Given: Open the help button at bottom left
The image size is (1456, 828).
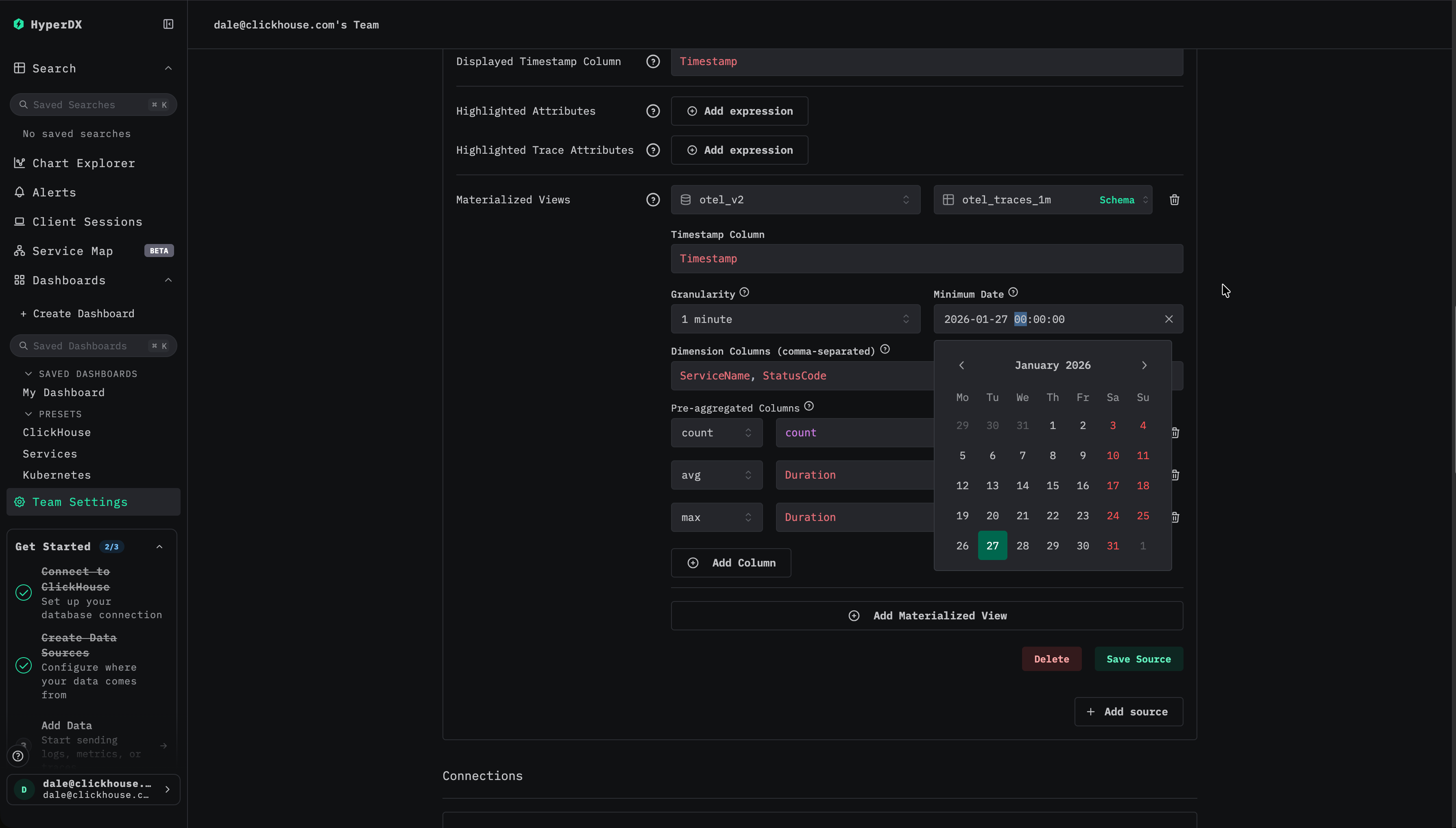Looking at the screenshot, I should [x=18, y=756].
